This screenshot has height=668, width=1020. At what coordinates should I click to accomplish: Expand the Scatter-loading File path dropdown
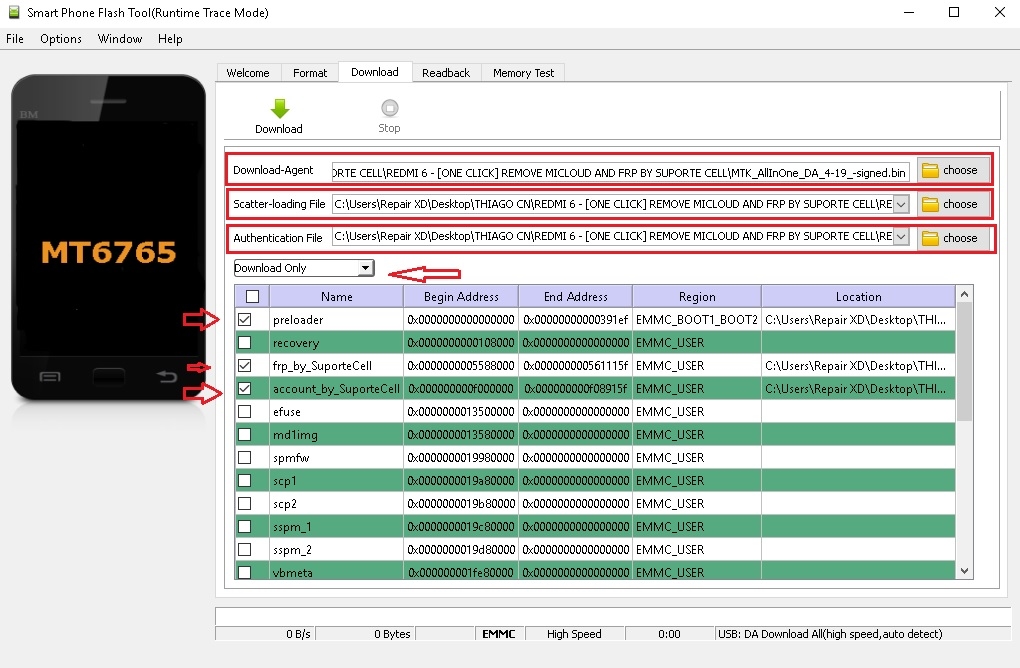[x=901, y=204]
